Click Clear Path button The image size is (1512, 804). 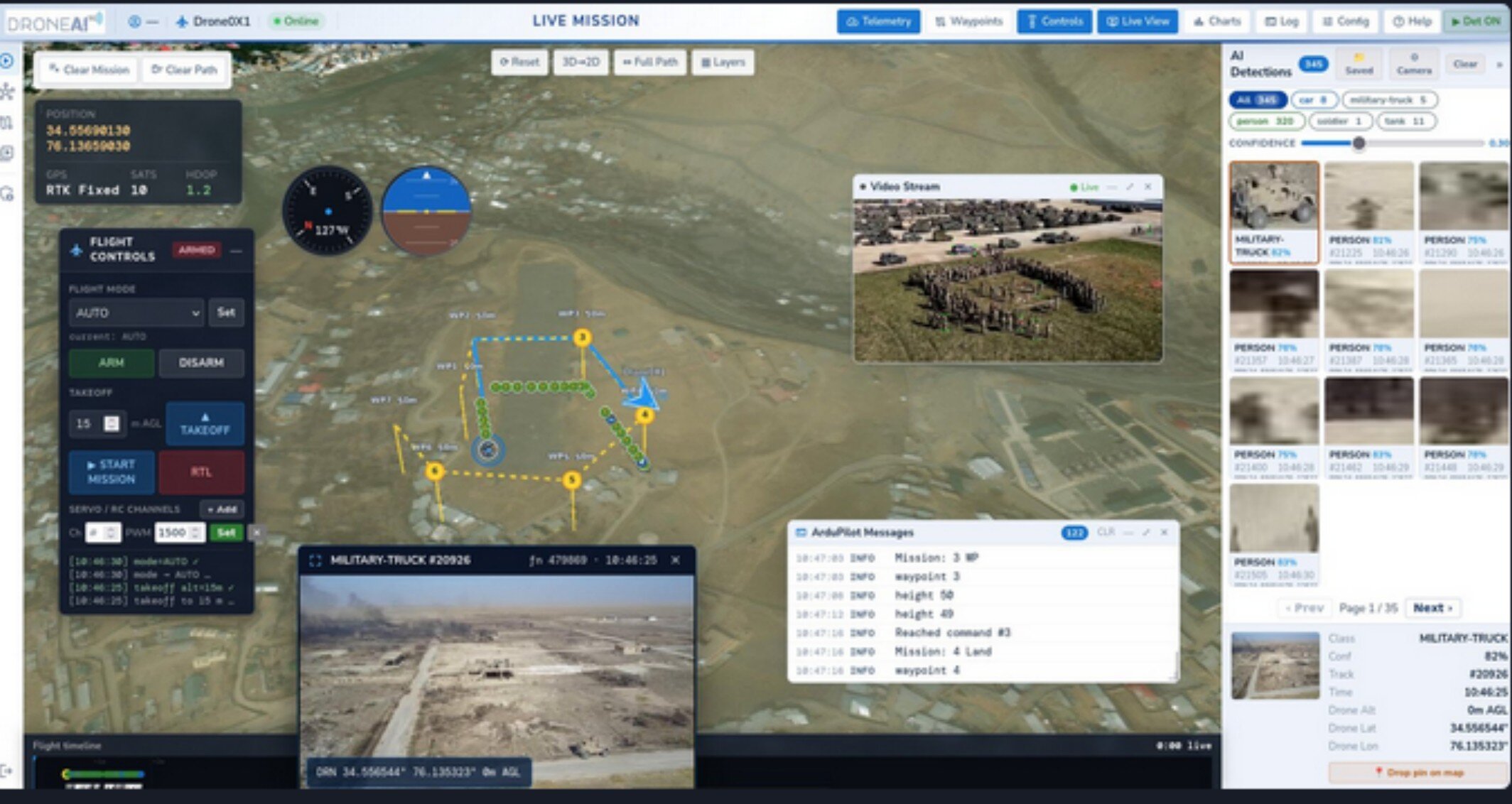click(184, 70)
